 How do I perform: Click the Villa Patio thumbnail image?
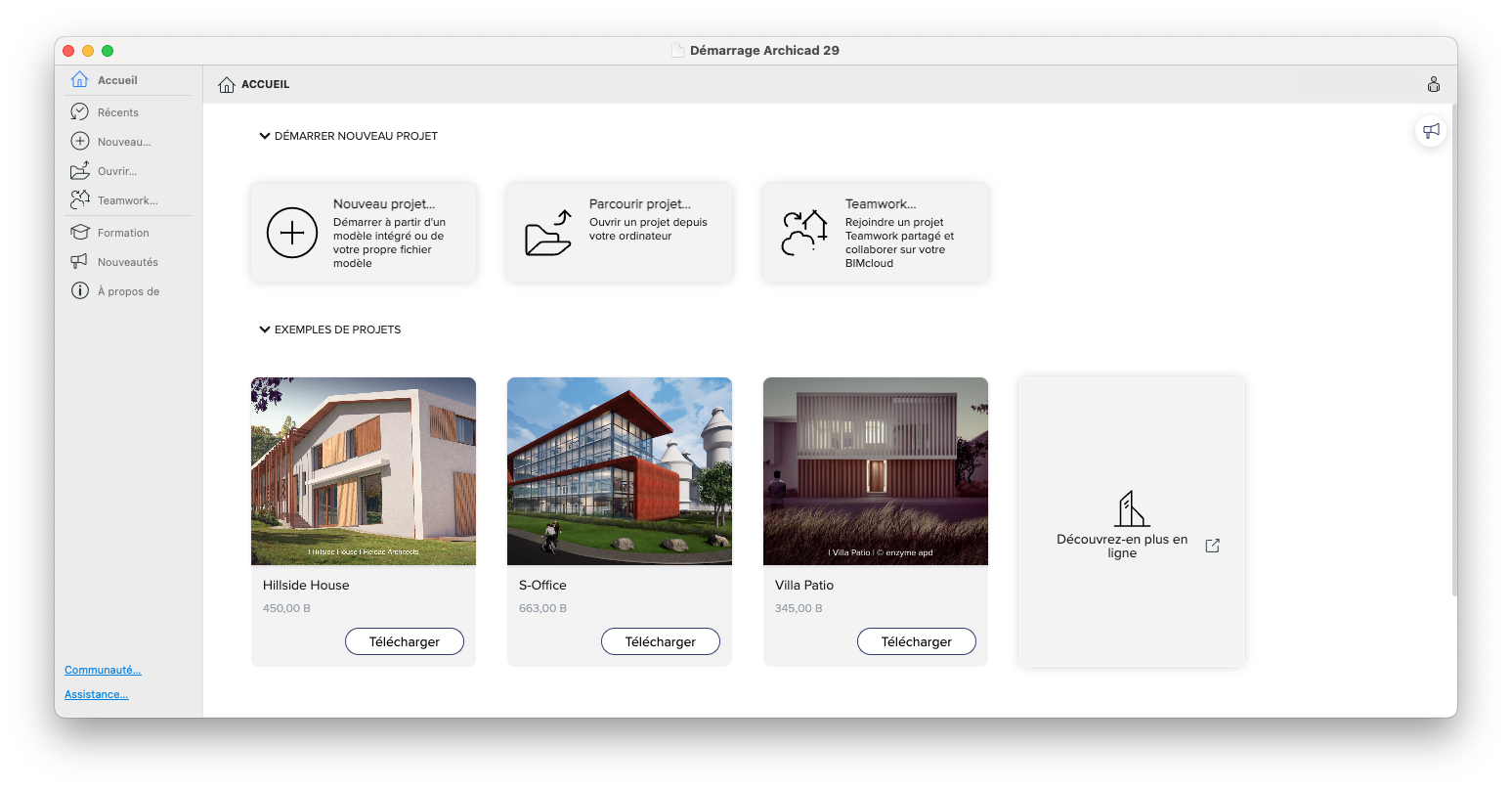pyautogui.click(x=876, y=471)
